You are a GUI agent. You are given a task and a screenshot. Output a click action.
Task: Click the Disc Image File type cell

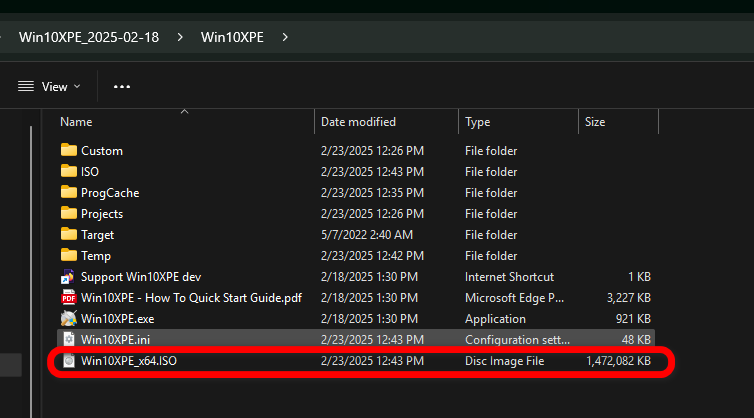tap(504, 361)
